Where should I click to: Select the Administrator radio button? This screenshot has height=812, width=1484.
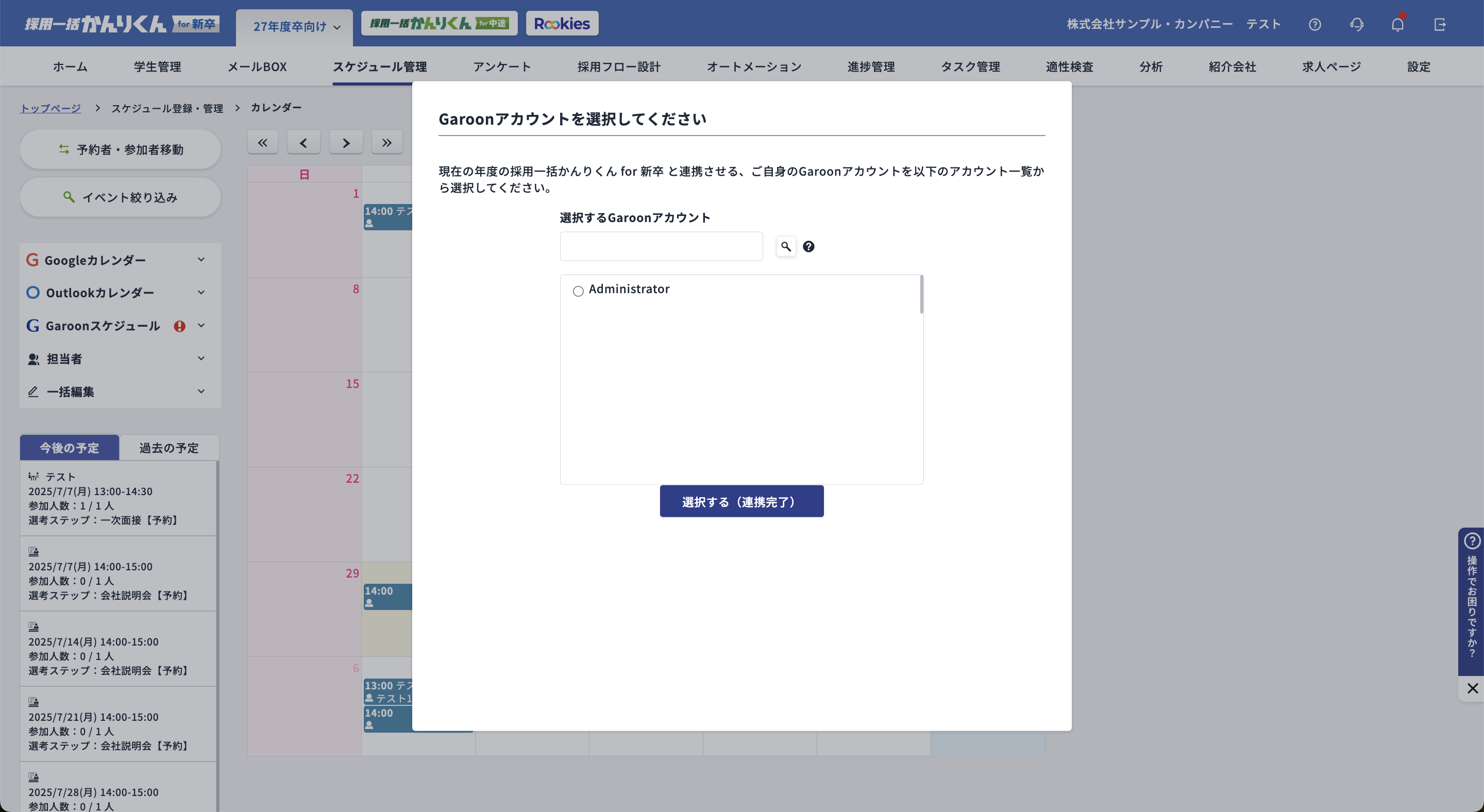pyautogui.click(x=578, y=291)
